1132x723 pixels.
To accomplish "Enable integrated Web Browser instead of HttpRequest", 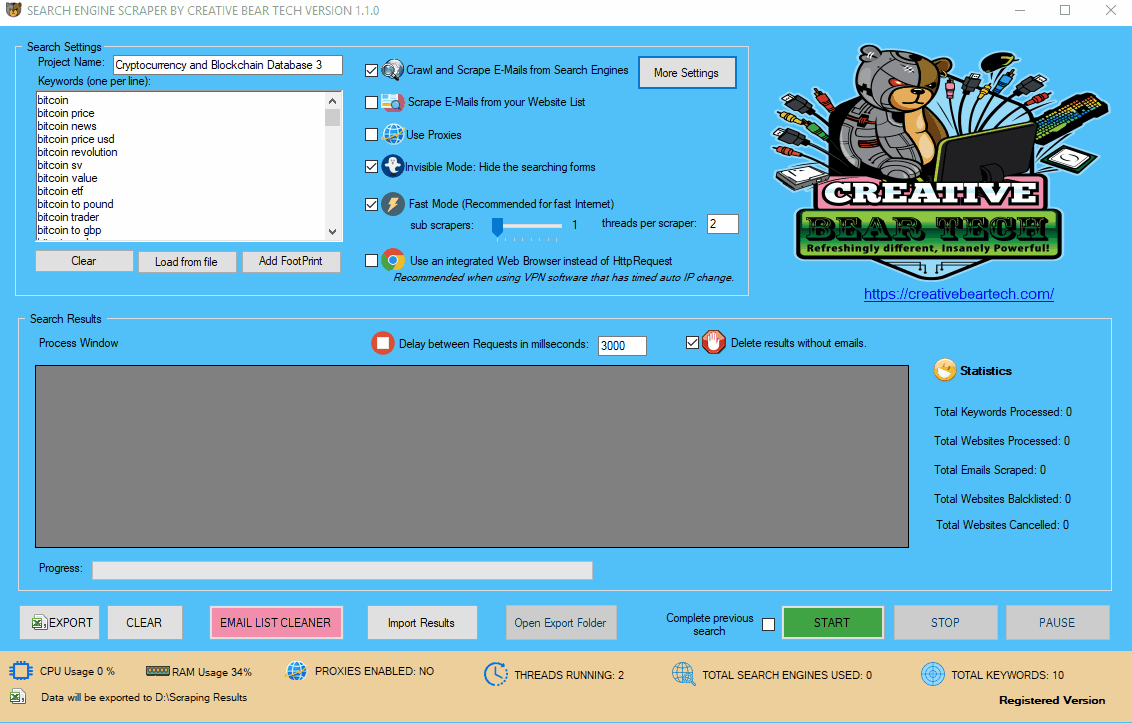I will (x=371, y=261).
